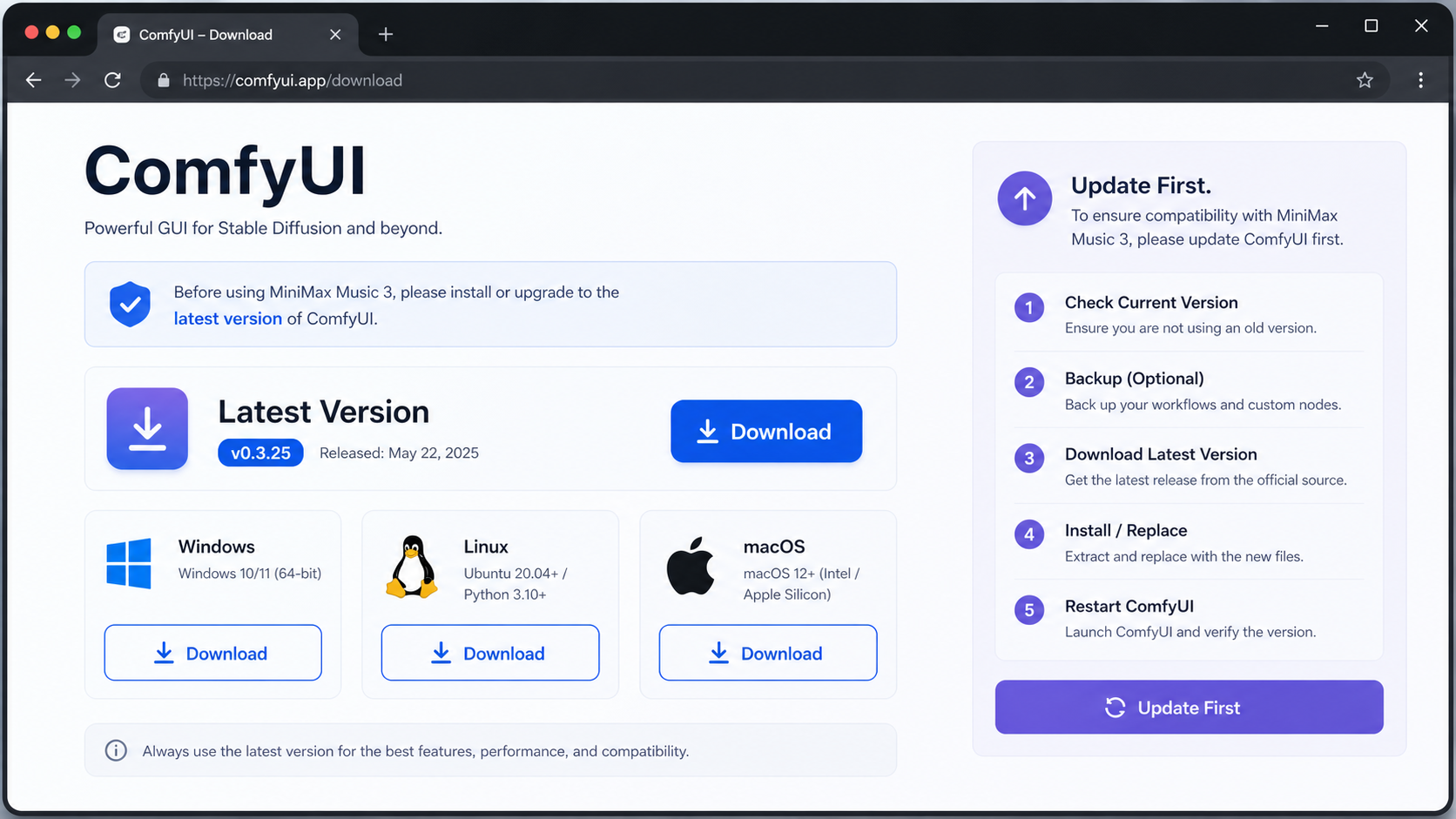This screenshot has height=819, width=1456.
Task: Click the purple Latest Version download icon
Action: (x=147, y=428)
